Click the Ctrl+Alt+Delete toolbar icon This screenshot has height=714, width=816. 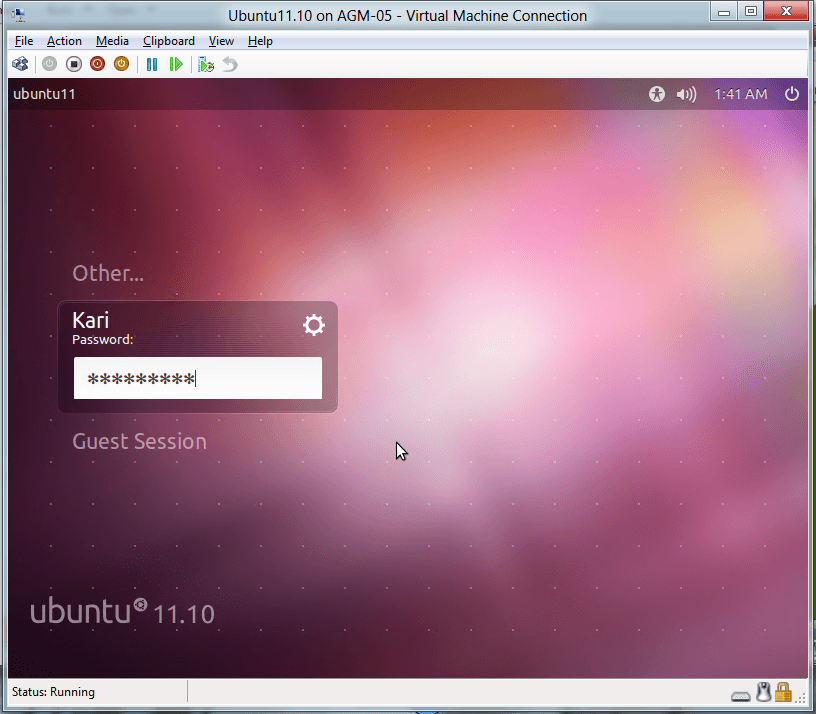[x=20, y=65]
